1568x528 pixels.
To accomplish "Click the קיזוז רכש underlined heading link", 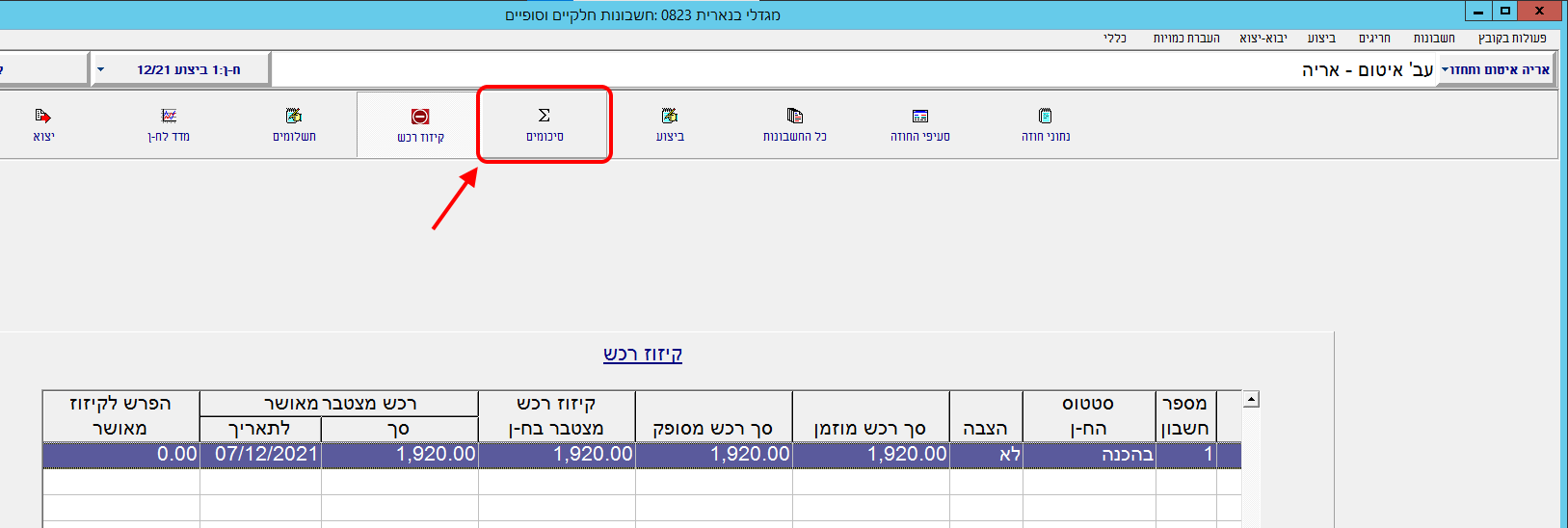I will point(643,354).
